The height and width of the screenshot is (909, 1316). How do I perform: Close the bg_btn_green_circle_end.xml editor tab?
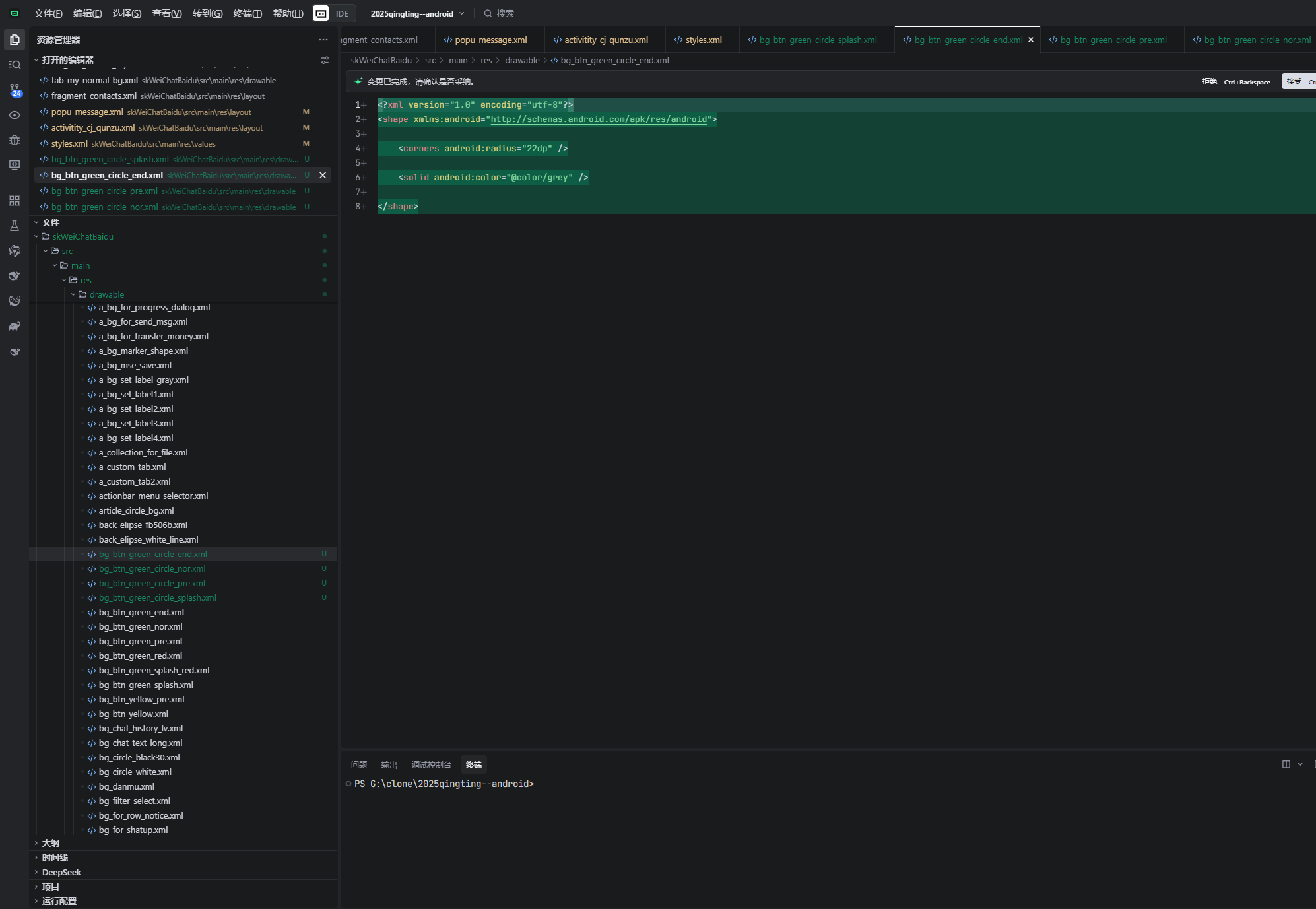[x=1031, y=40]
